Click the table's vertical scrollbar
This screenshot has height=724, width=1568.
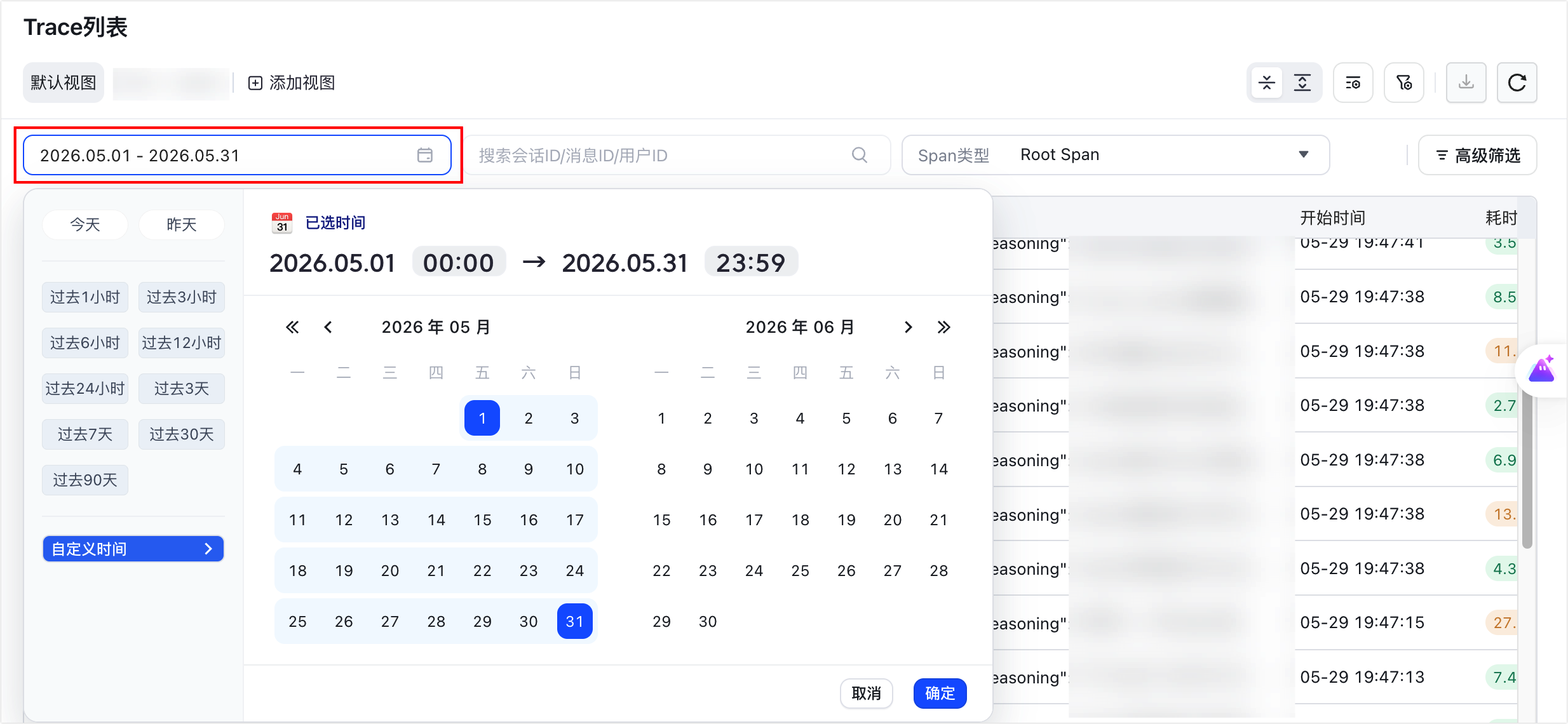(x=1527, y=470)
